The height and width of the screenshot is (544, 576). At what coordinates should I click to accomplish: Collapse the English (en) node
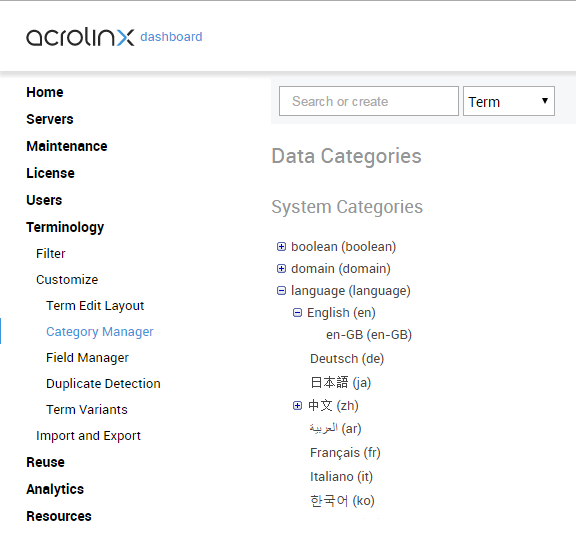pos(297,313)
